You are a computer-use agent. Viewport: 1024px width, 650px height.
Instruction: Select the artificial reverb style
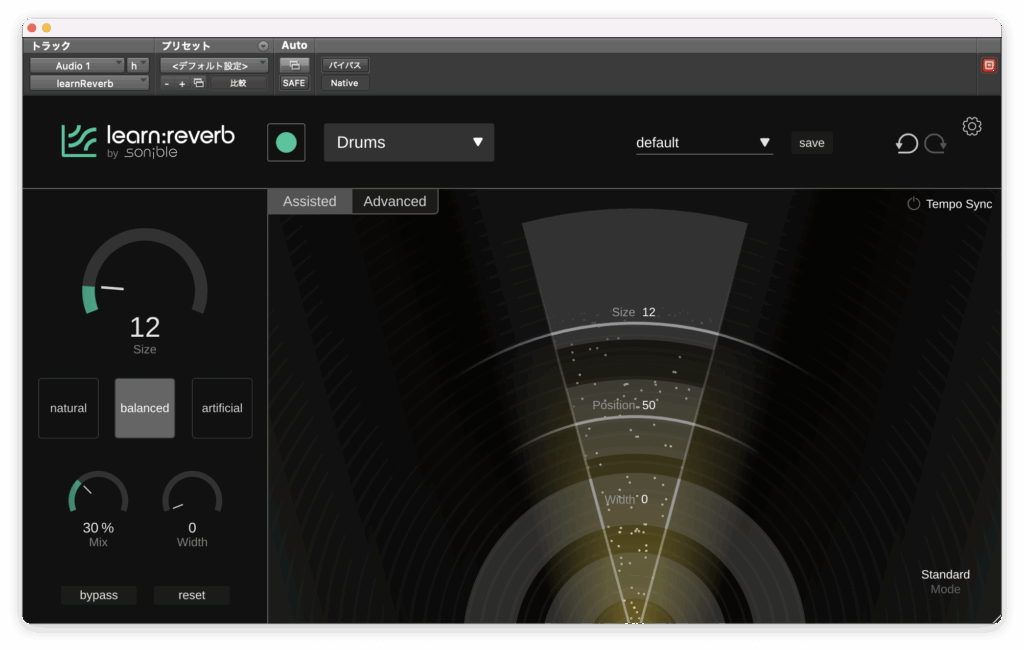click(x=222, y=408)
